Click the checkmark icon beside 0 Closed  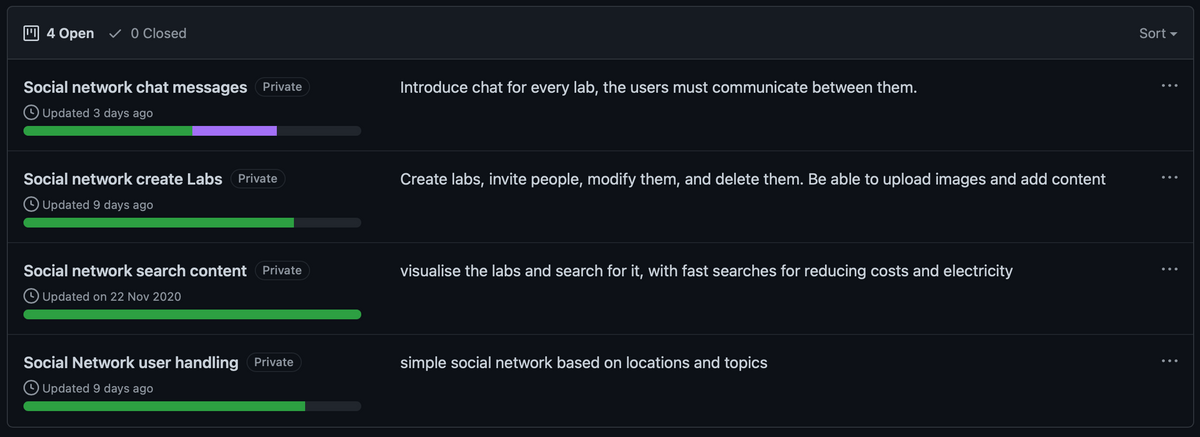116,33
